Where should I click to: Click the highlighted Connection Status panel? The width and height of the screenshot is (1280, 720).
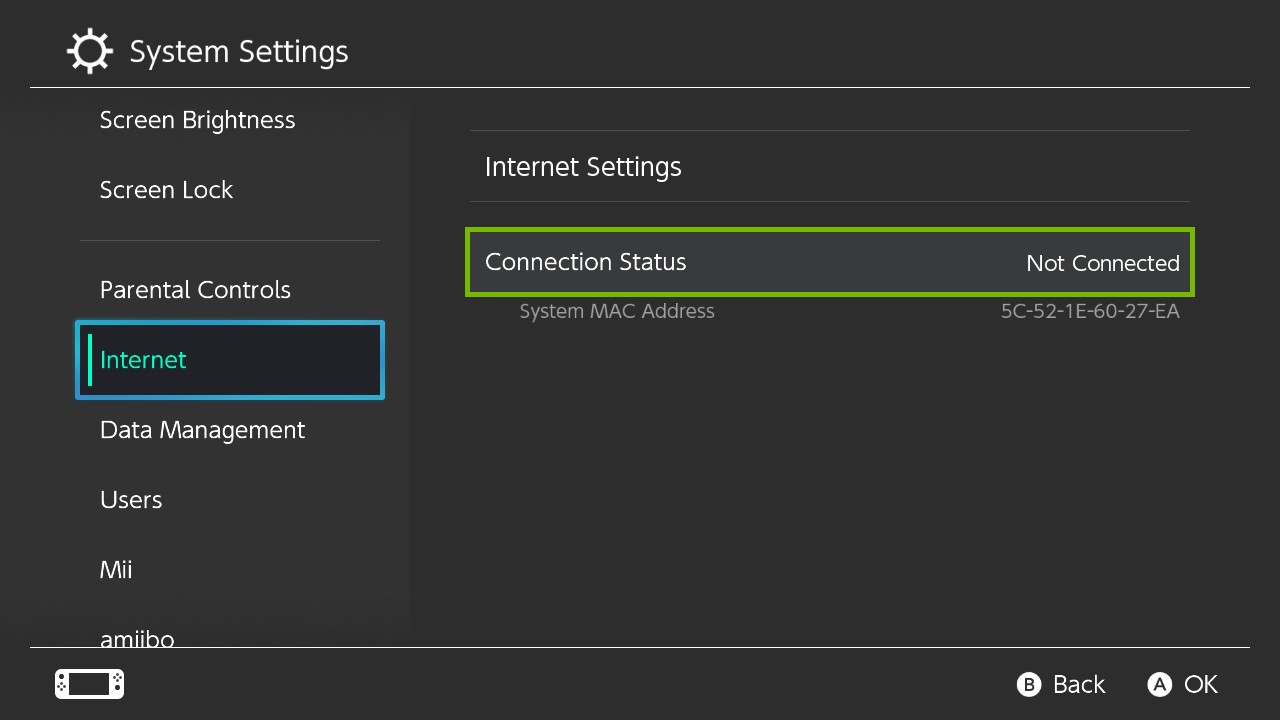pyautogui.click(x=829, y=262)
